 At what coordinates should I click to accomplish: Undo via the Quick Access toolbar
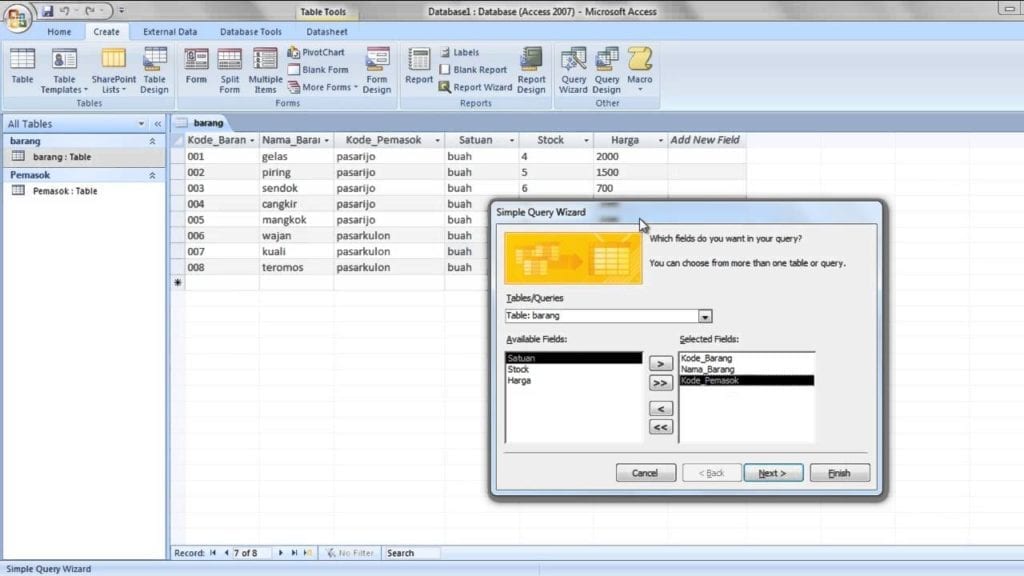pos(65,11)
